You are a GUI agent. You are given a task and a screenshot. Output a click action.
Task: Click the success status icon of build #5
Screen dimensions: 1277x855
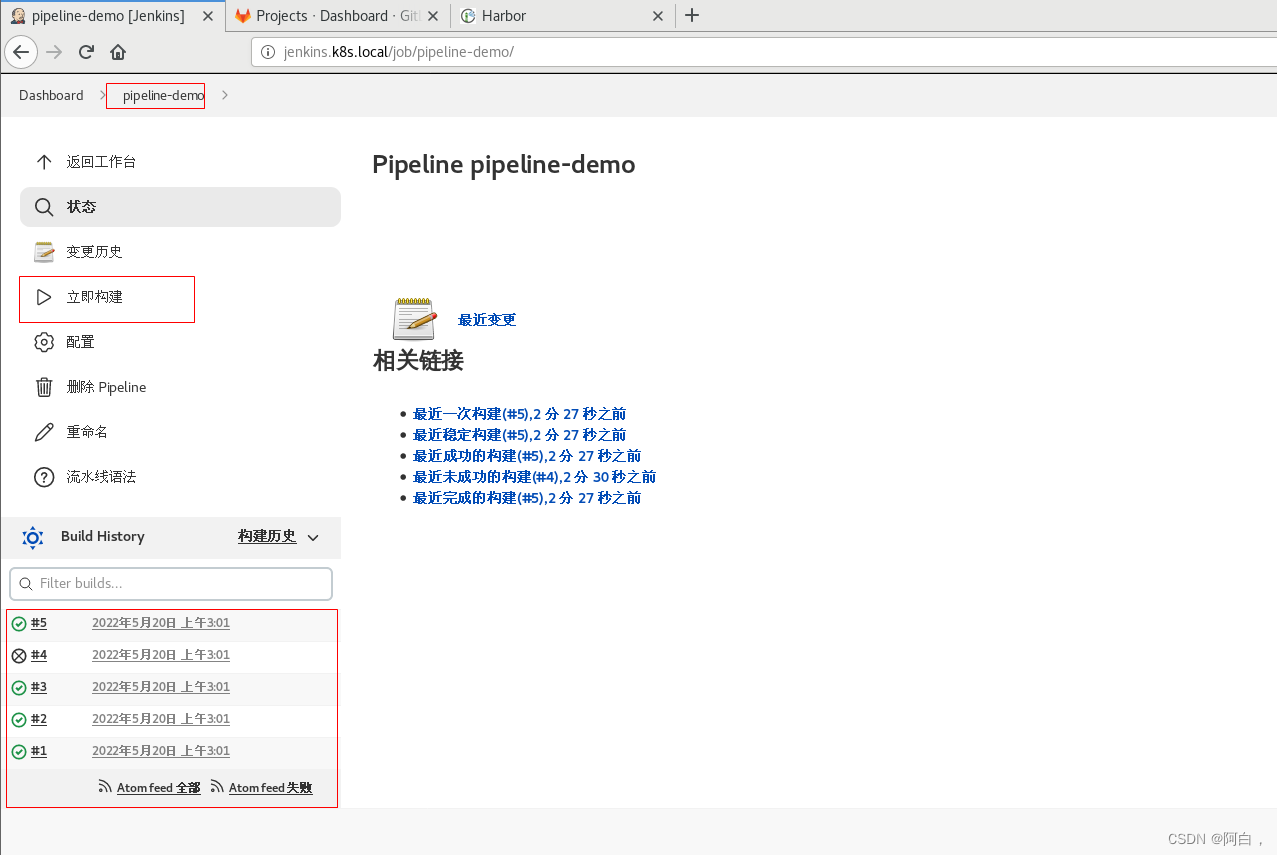(19, 624)
